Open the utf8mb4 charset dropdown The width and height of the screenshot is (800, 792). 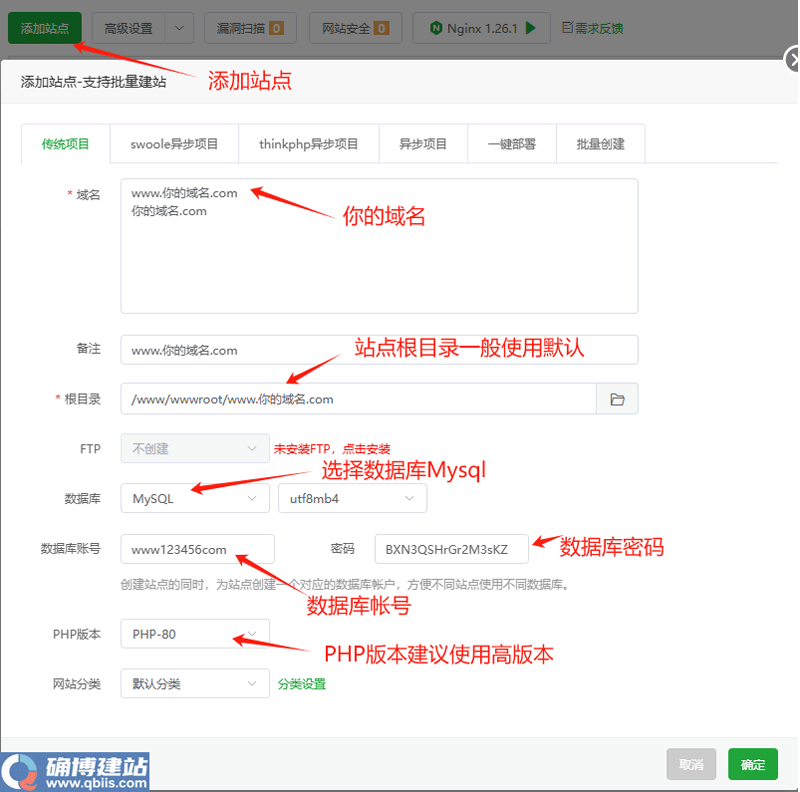point(352,498)
